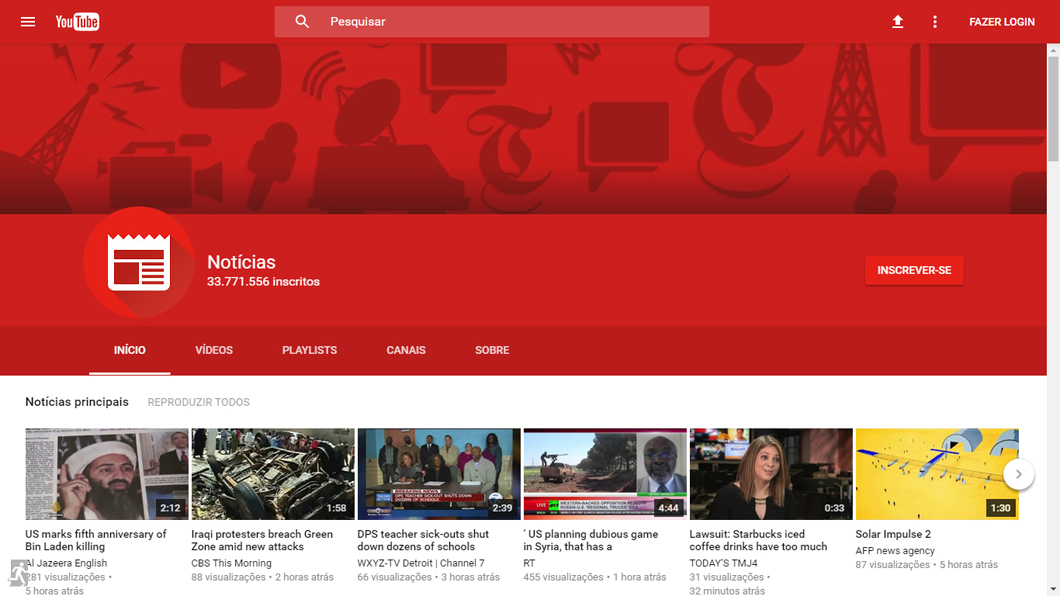Click the upload video icon

tap(897, 22)
